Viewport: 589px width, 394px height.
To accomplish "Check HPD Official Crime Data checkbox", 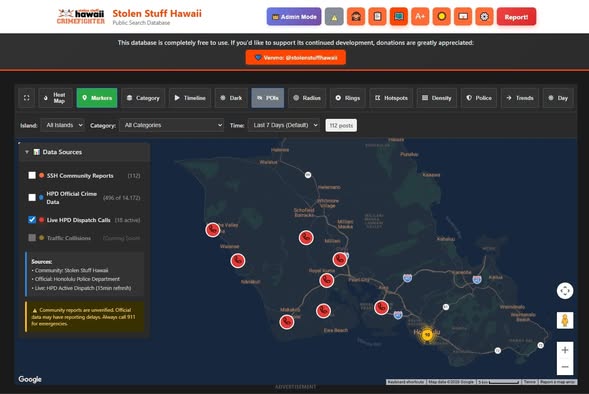I will 32,198.
